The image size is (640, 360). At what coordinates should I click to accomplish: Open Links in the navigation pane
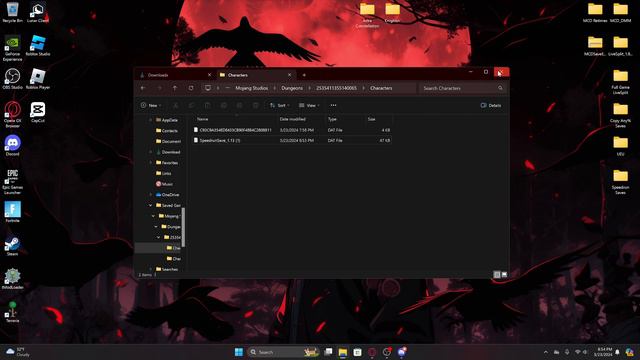coord(164,173)
